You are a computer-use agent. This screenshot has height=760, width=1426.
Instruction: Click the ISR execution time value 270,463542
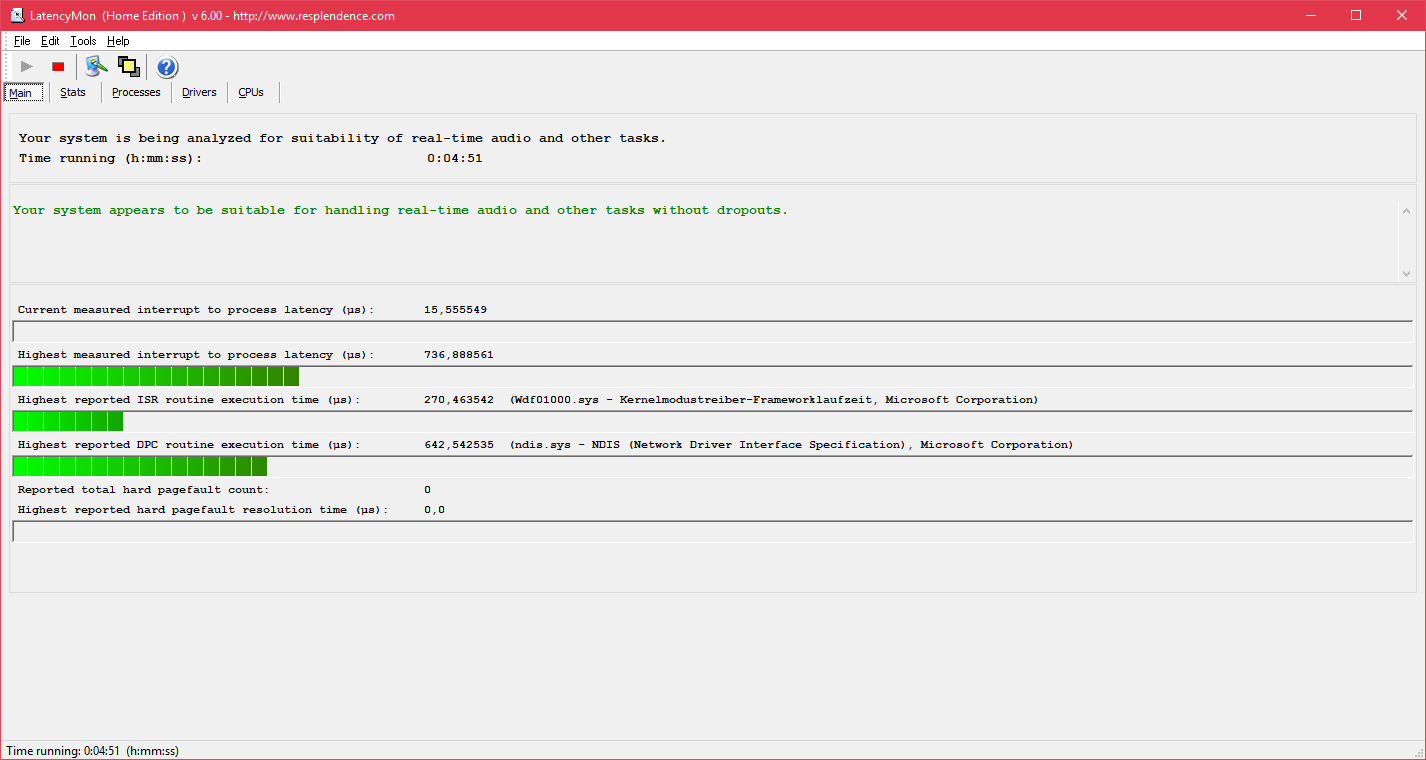pos(458,400)
